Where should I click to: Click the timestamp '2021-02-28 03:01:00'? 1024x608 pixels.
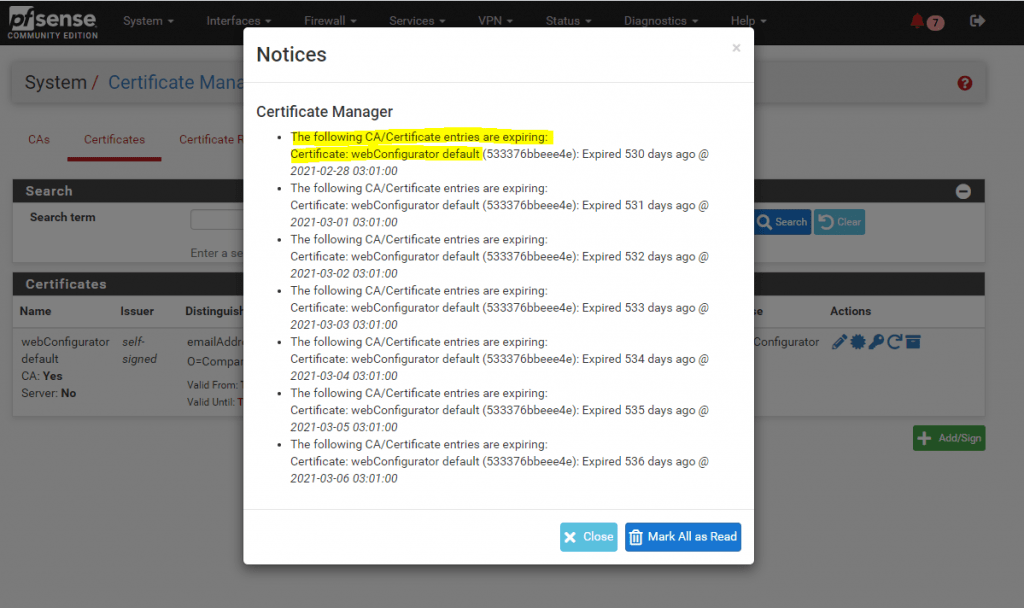coord(344,171)
